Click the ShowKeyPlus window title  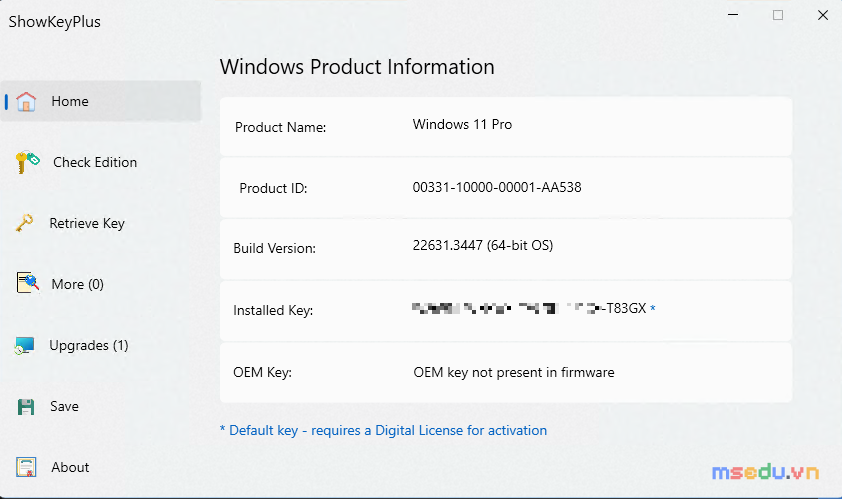pos(54,22)
